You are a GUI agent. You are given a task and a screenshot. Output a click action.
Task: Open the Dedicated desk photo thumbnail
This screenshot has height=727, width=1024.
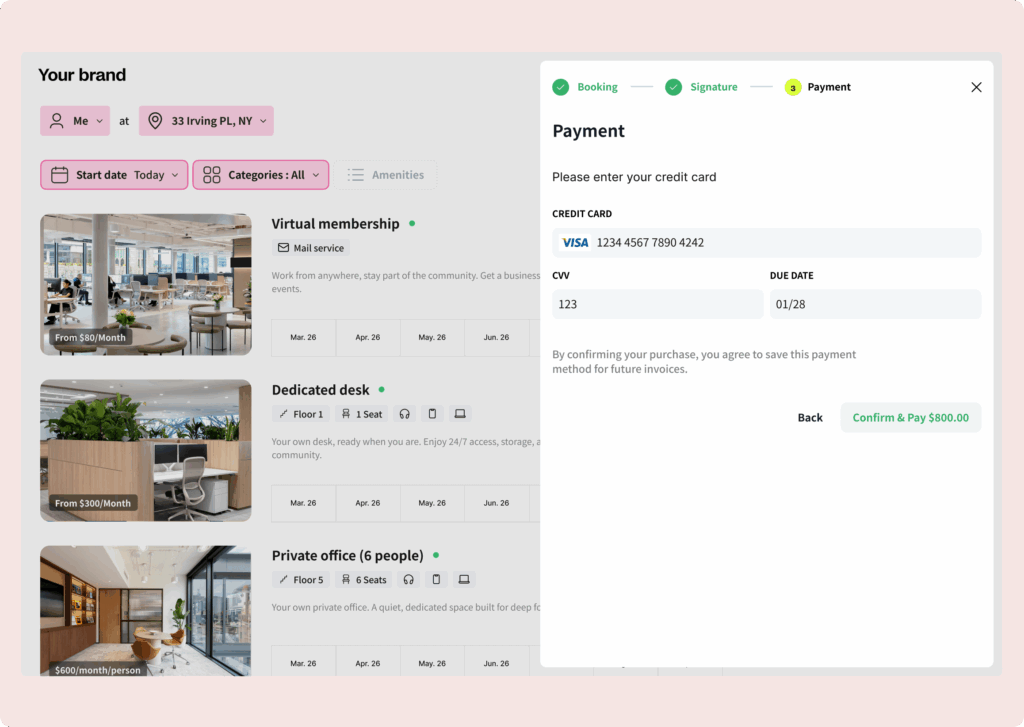tap(146, 451)
